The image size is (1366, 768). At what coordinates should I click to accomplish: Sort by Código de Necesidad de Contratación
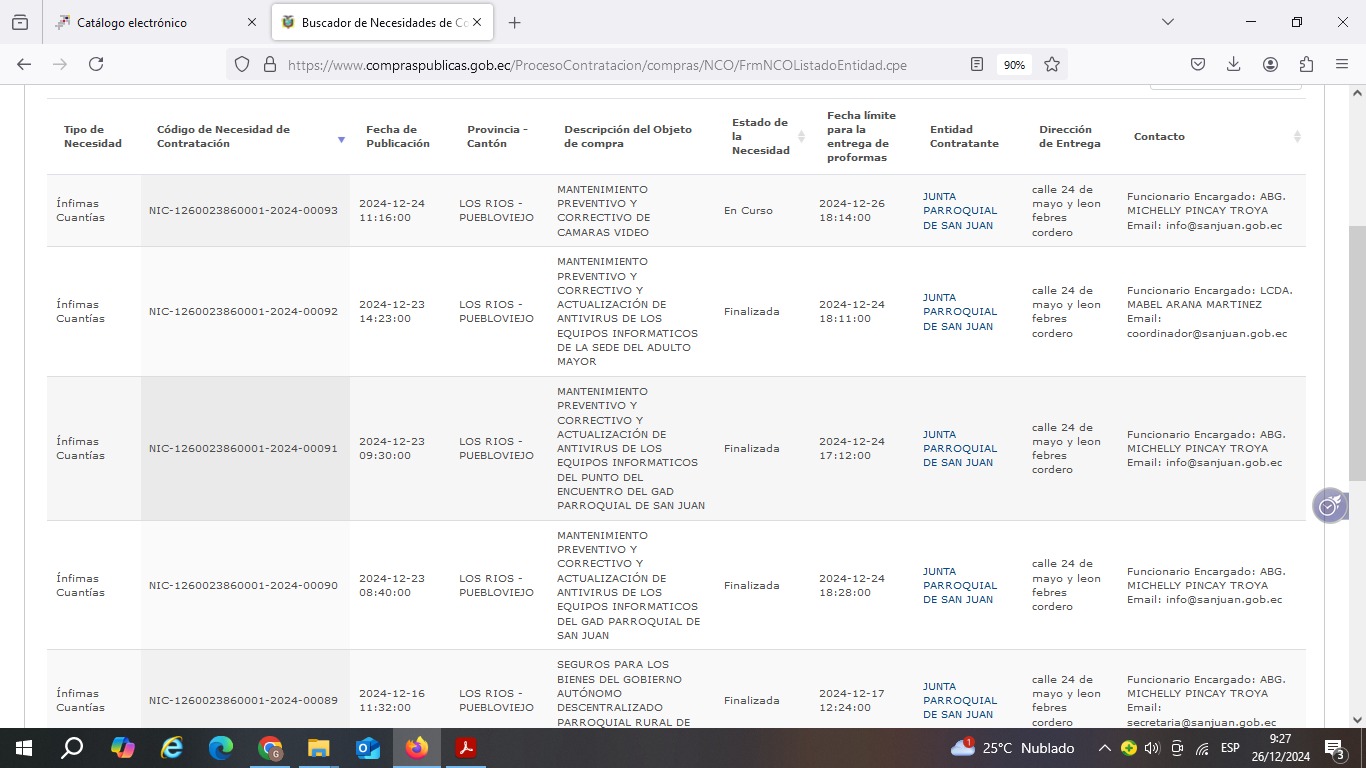click(341, 140)
